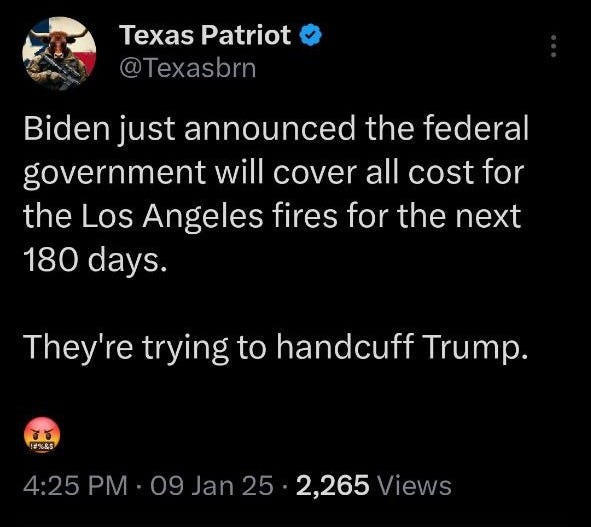Open the 2,265 view count

[x=333, y=485]
